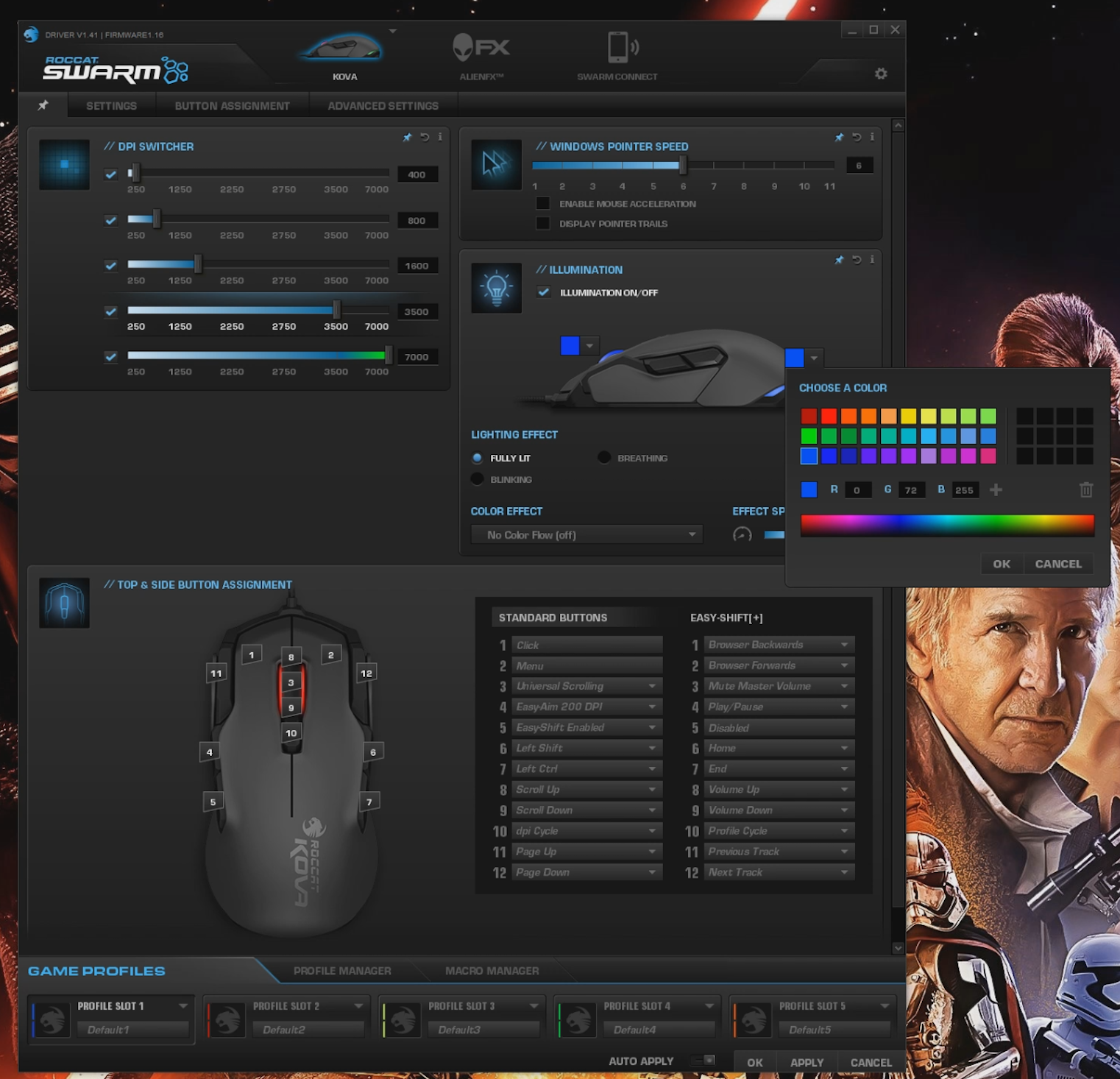Viewport: 1120px width, 1079px height.
Task: Open Mute Master Volume dropdown
Action: pyautogui.click(x=779, y=686)
